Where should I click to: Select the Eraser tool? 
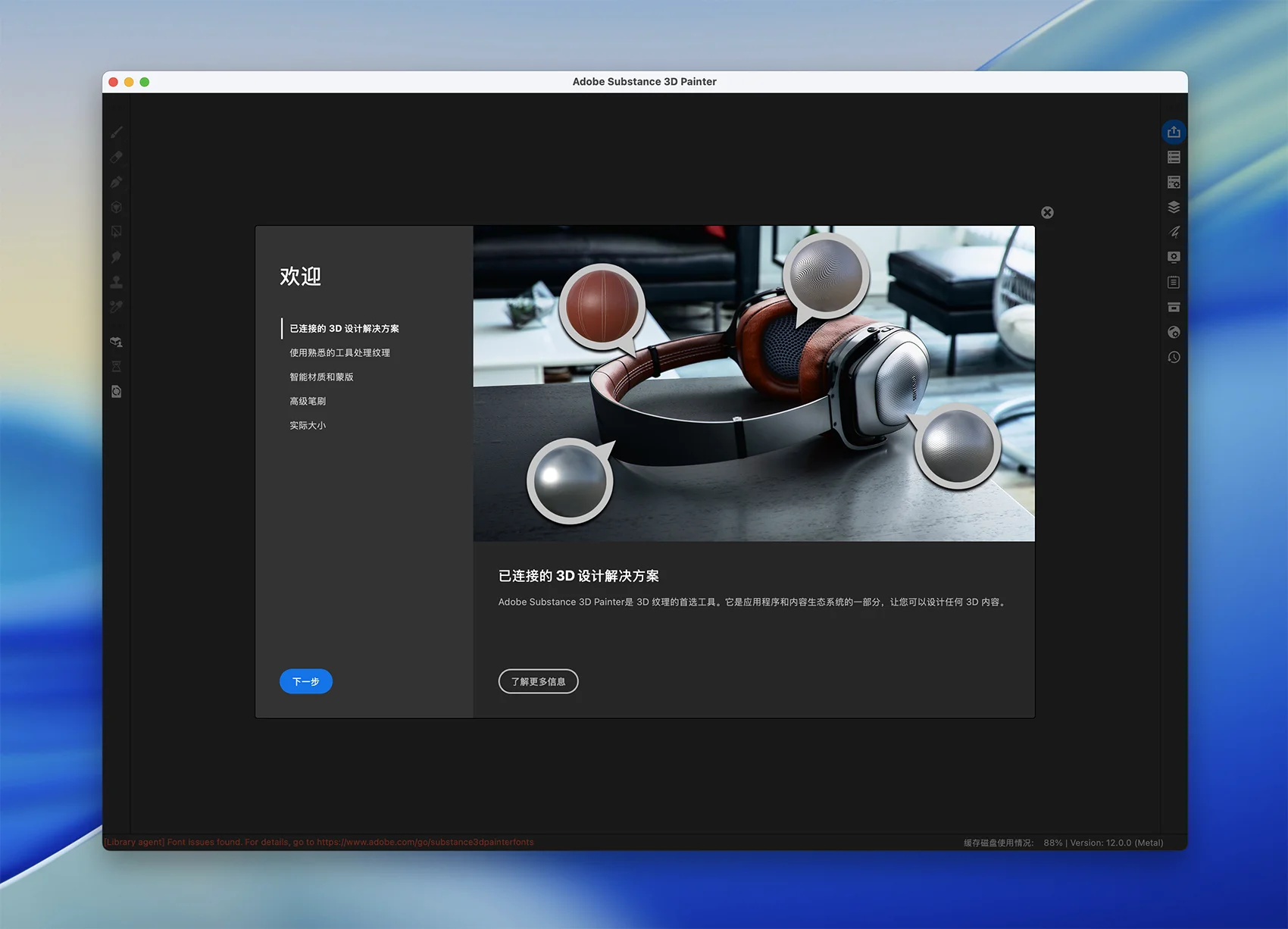[116, 158]
